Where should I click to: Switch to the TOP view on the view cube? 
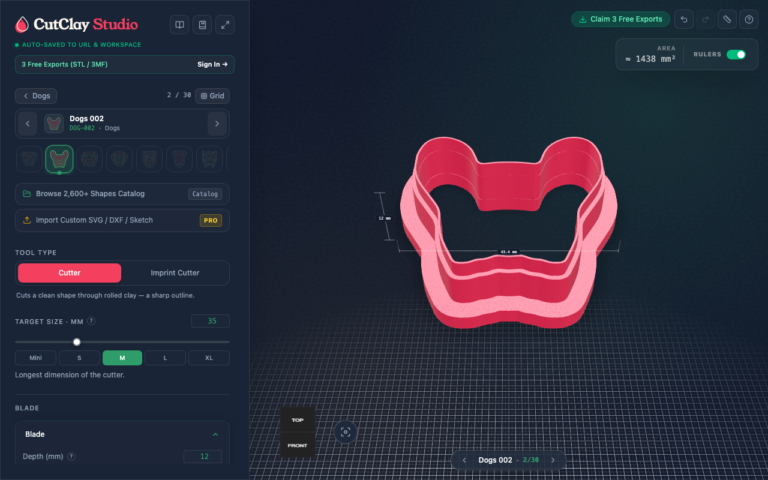tap(297, 420)
